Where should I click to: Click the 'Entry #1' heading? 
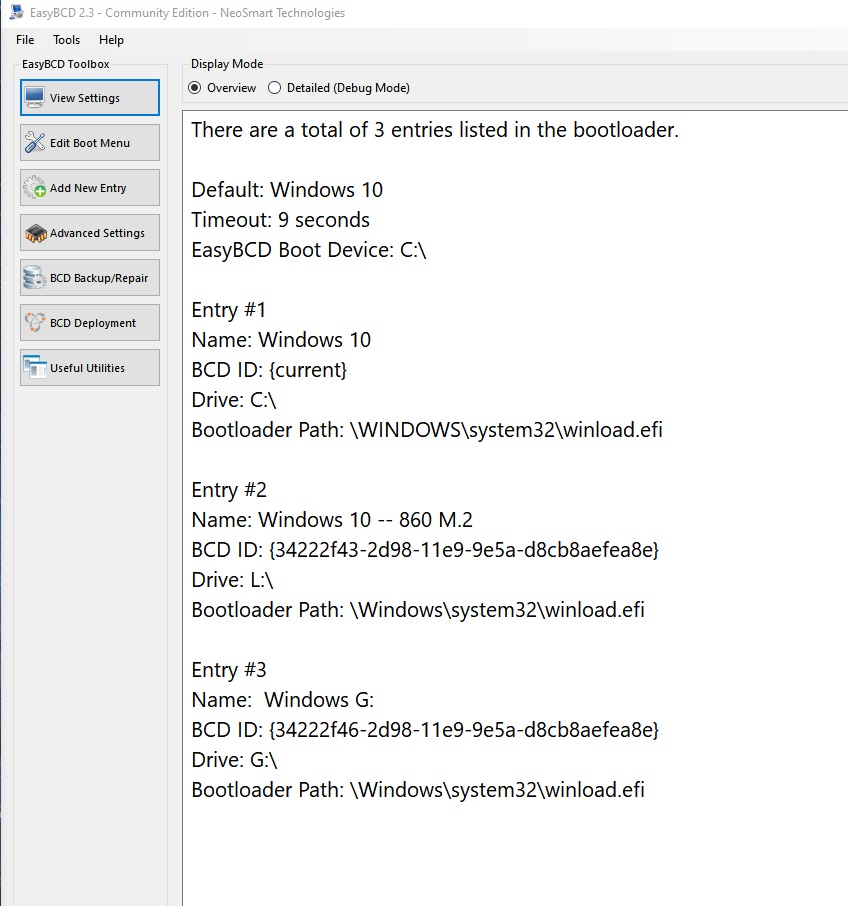click(x=229, y=310)
